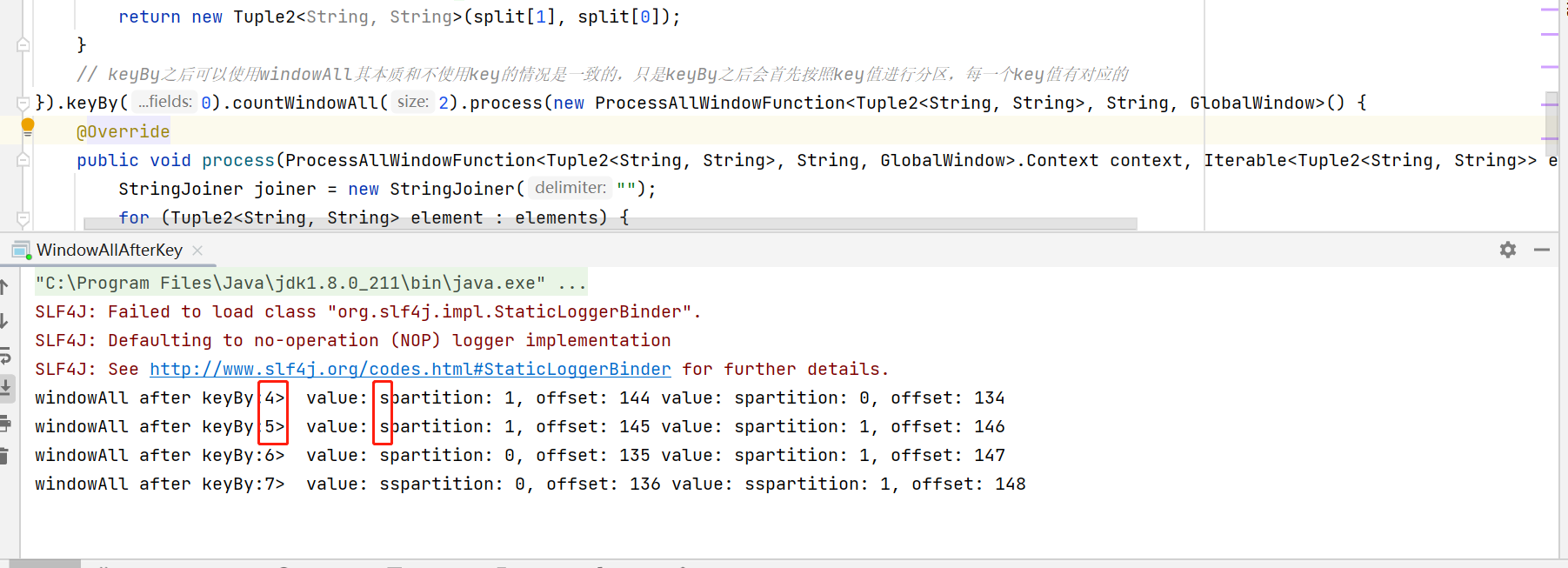This screenshot has height=568, width=1568.
Task: Print the console output
Action: click(5, 424)
